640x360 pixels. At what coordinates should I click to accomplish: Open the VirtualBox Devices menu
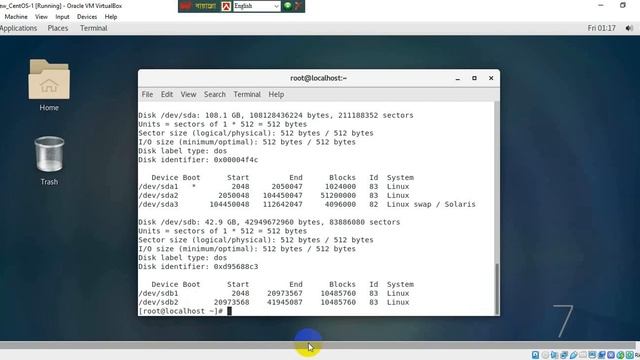(x=87, y=17)
